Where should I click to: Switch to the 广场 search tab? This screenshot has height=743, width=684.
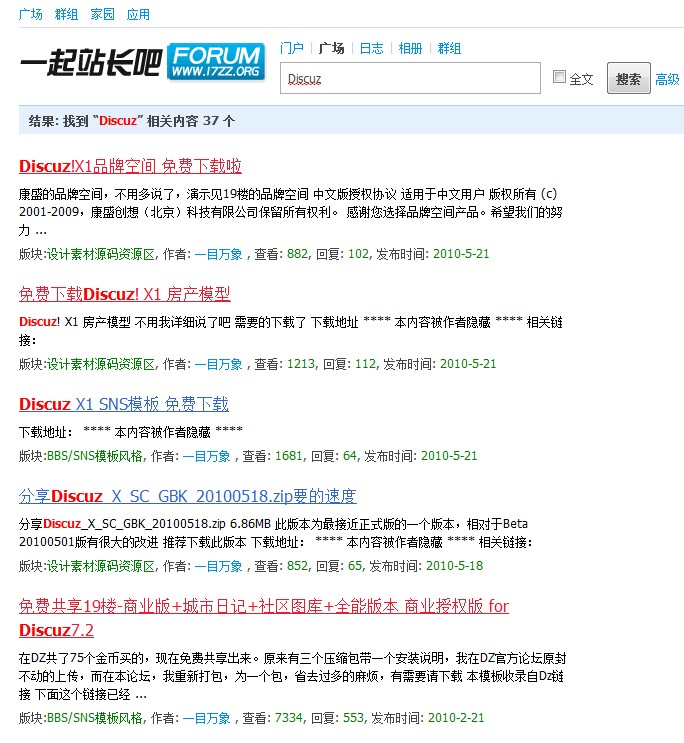tap(331, 48)
